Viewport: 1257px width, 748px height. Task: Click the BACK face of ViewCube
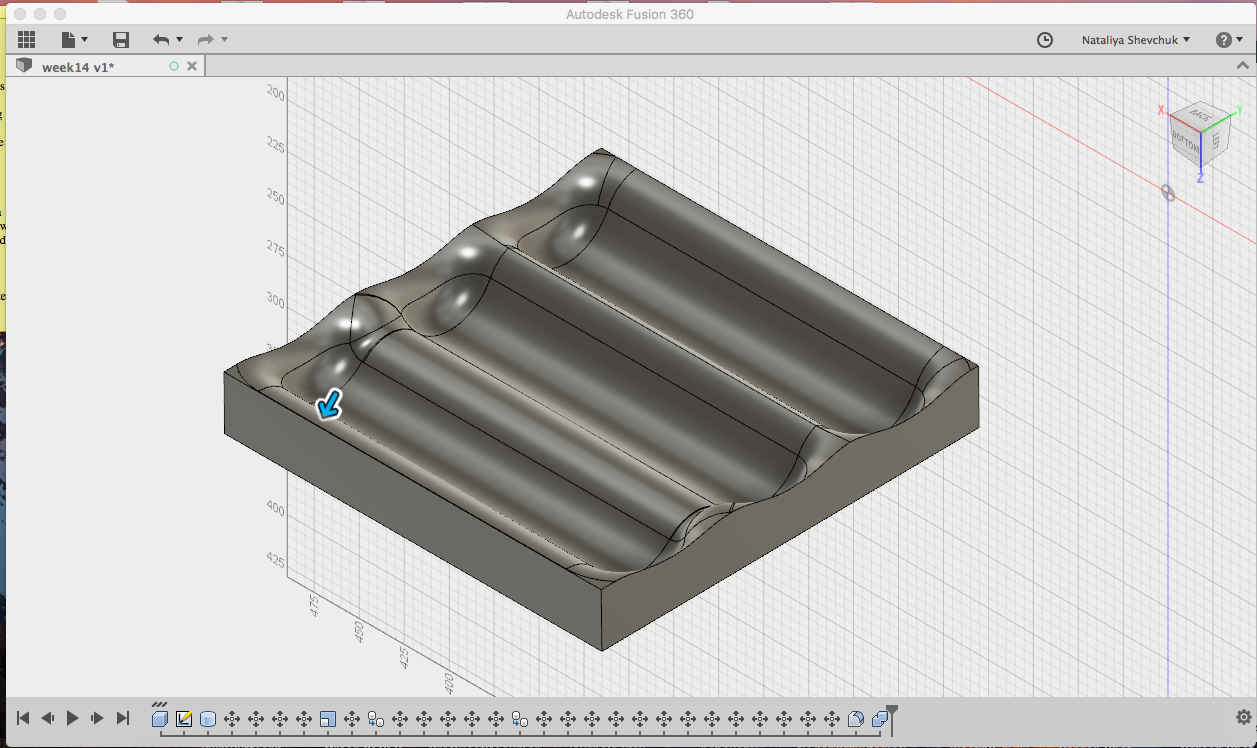click(x=1199, y=117)
